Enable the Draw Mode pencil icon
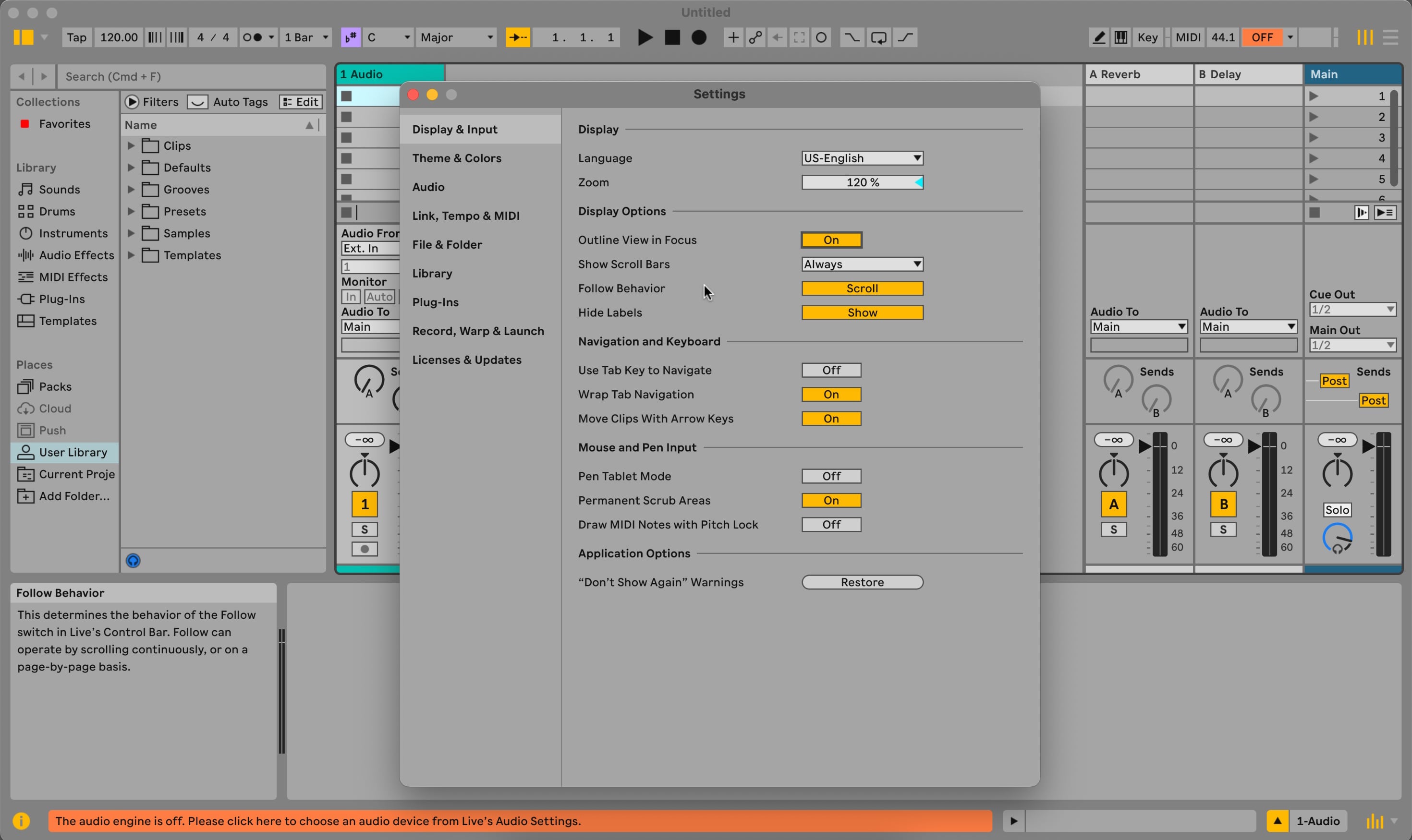Screen dimensions: 1412x840 pyautogui.click(x=1099, y=37)
